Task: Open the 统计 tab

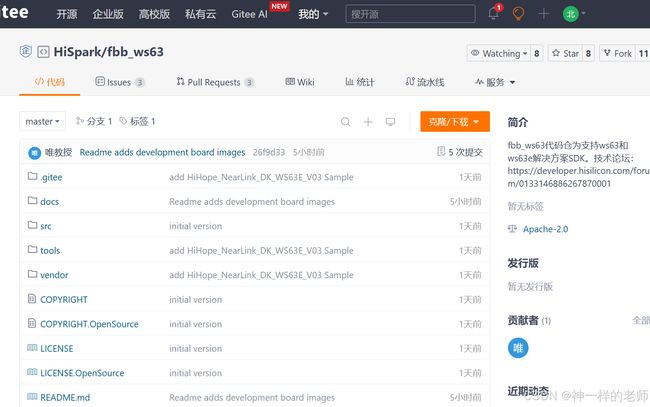Action: point(360,82)
